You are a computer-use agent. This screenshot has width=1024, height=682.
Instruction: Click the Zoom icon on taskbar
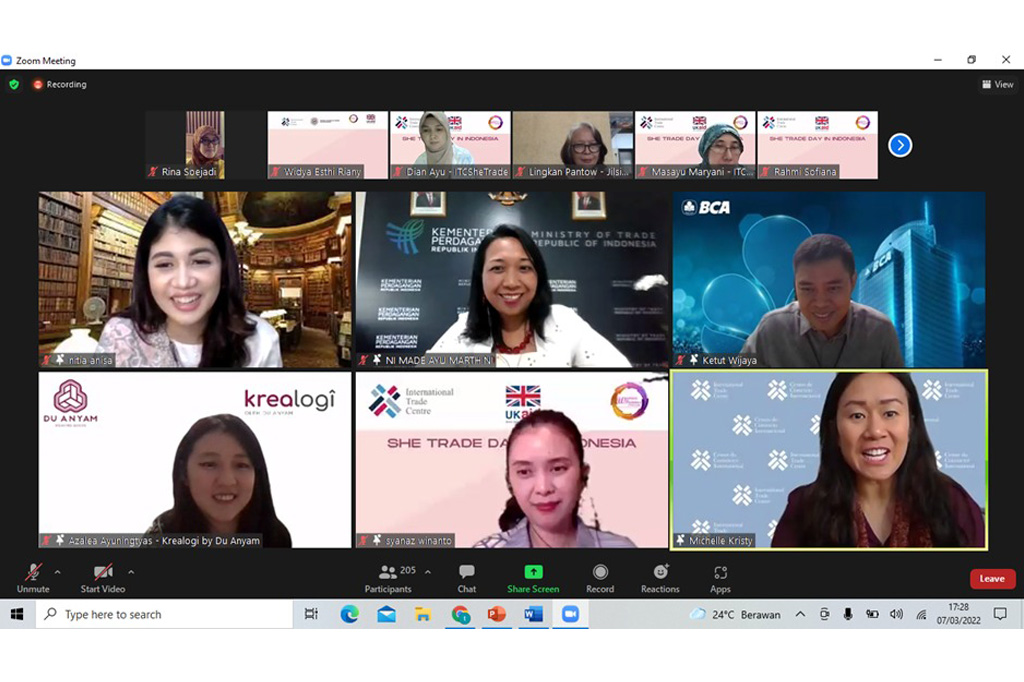[x=571, y=614]
